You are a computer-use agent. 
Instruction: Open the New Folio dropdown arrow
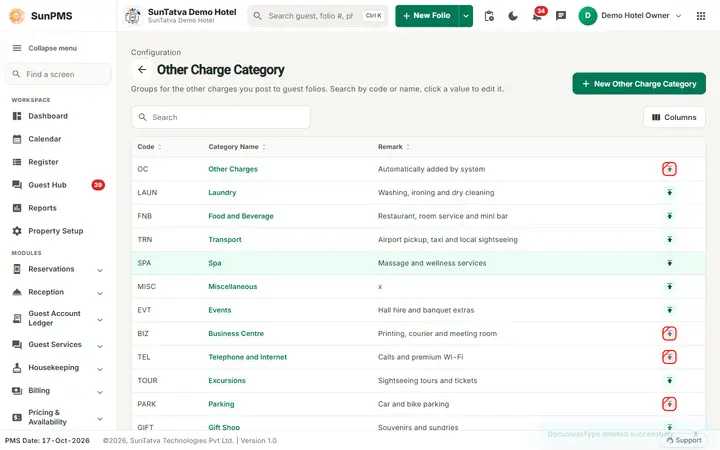pyautogui.click(x=466, y=16)
